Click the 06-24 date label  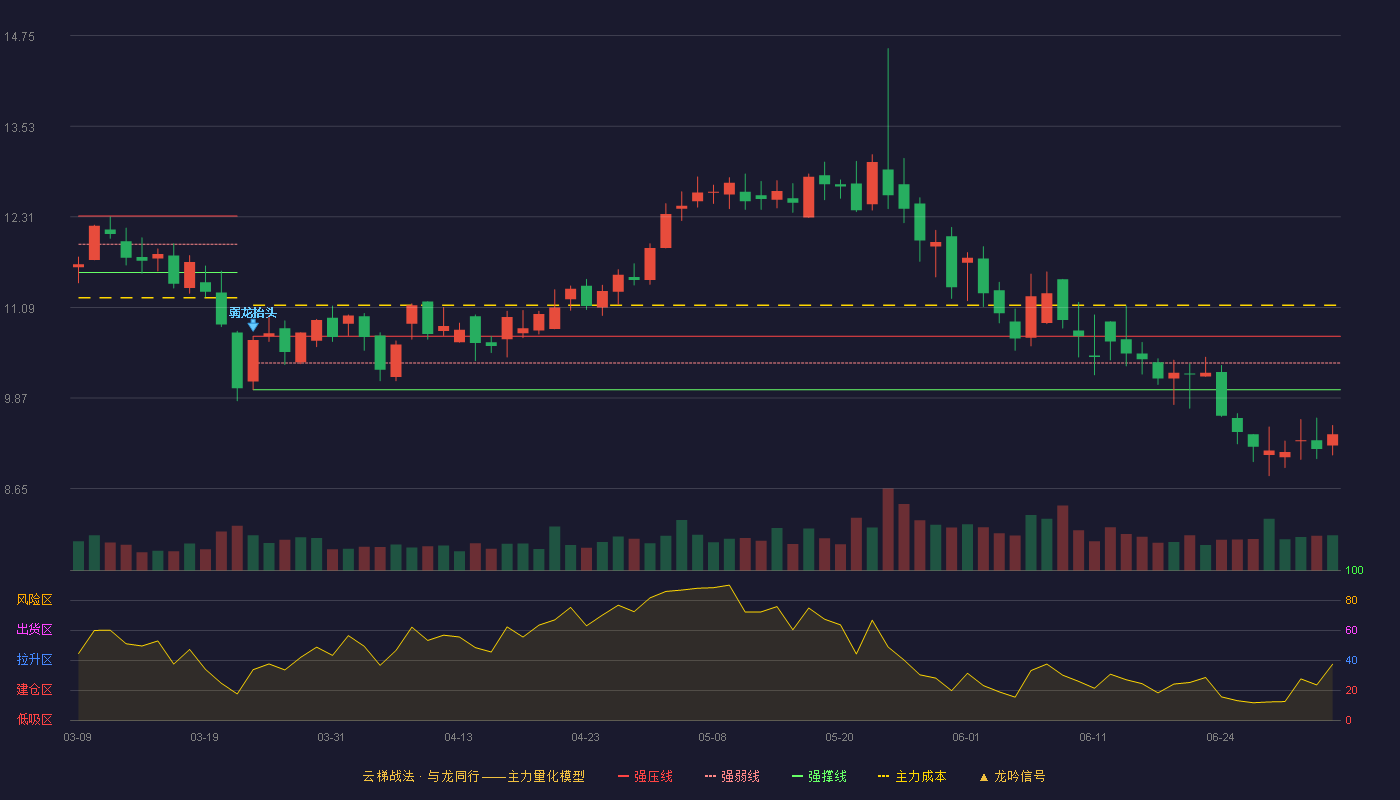1221,737
